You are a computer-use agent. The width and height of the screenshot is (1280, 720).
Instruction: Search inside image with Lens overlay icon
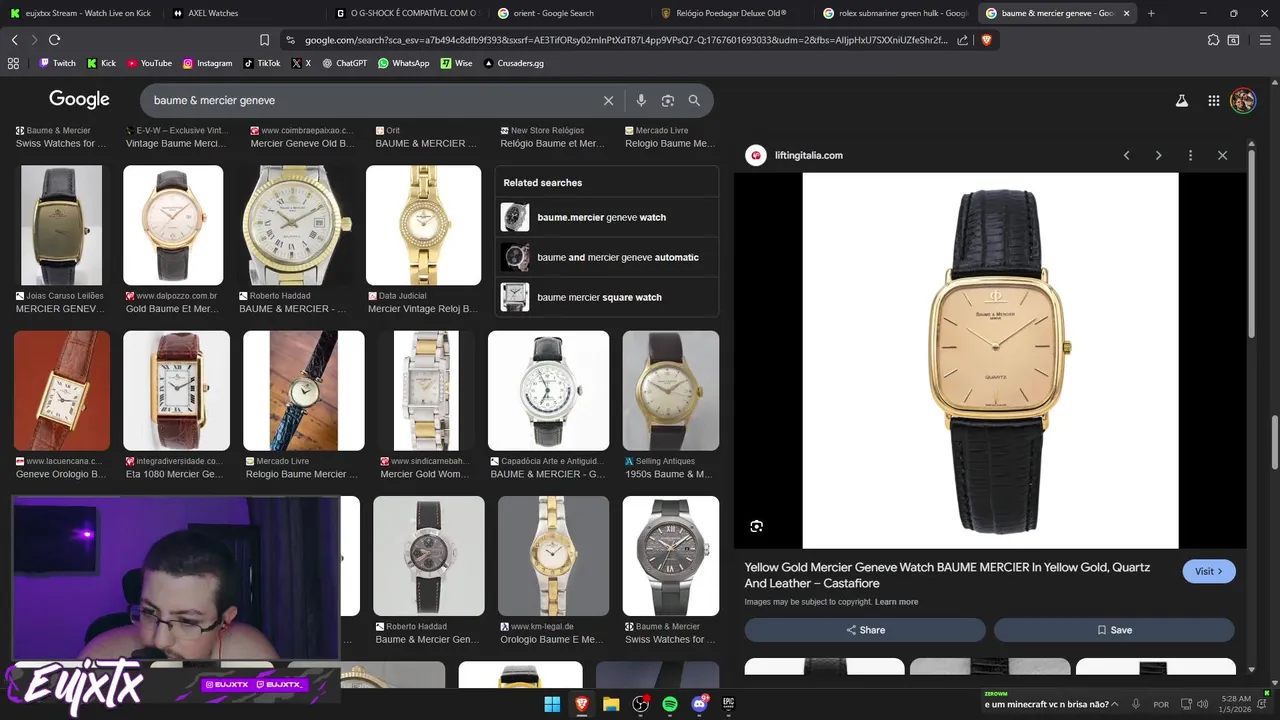[757, 526]
